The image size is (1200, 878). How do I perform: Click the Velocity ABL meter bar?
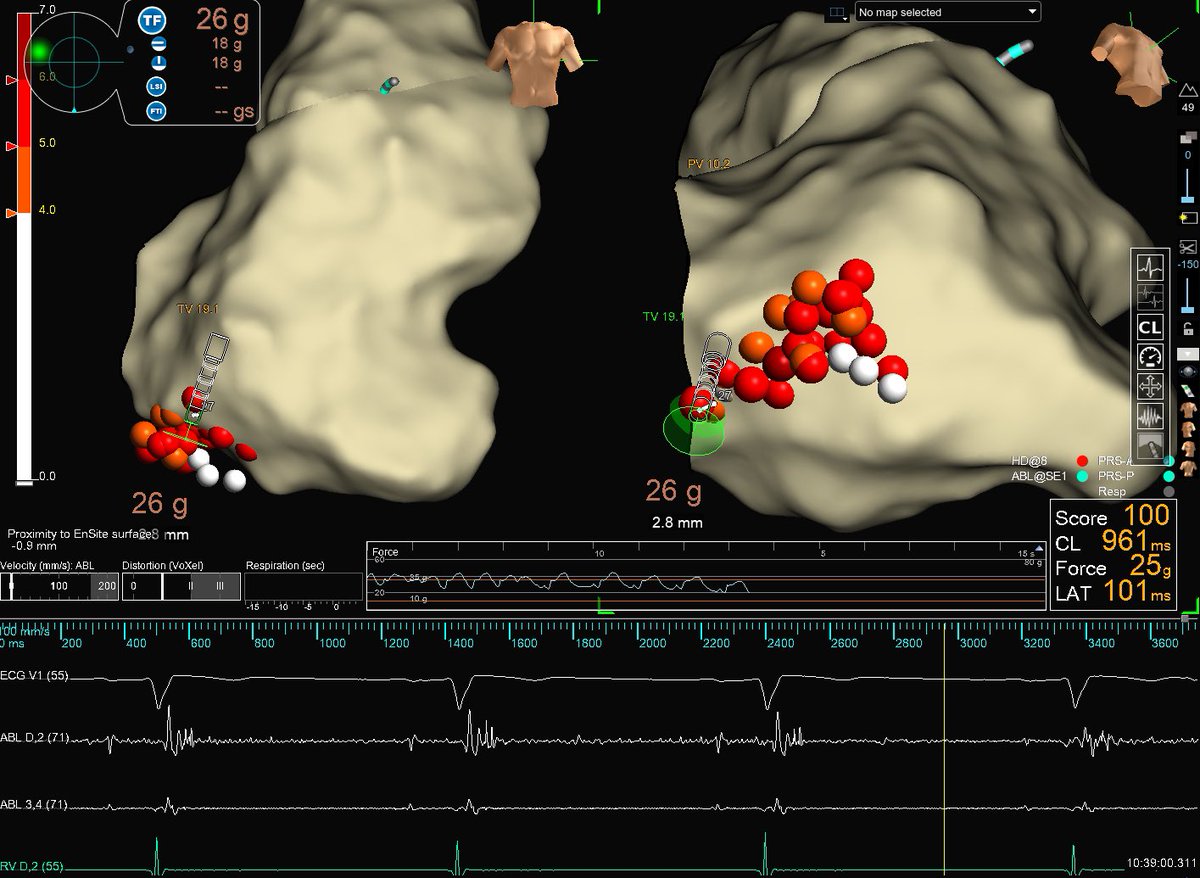coord(59,587)
